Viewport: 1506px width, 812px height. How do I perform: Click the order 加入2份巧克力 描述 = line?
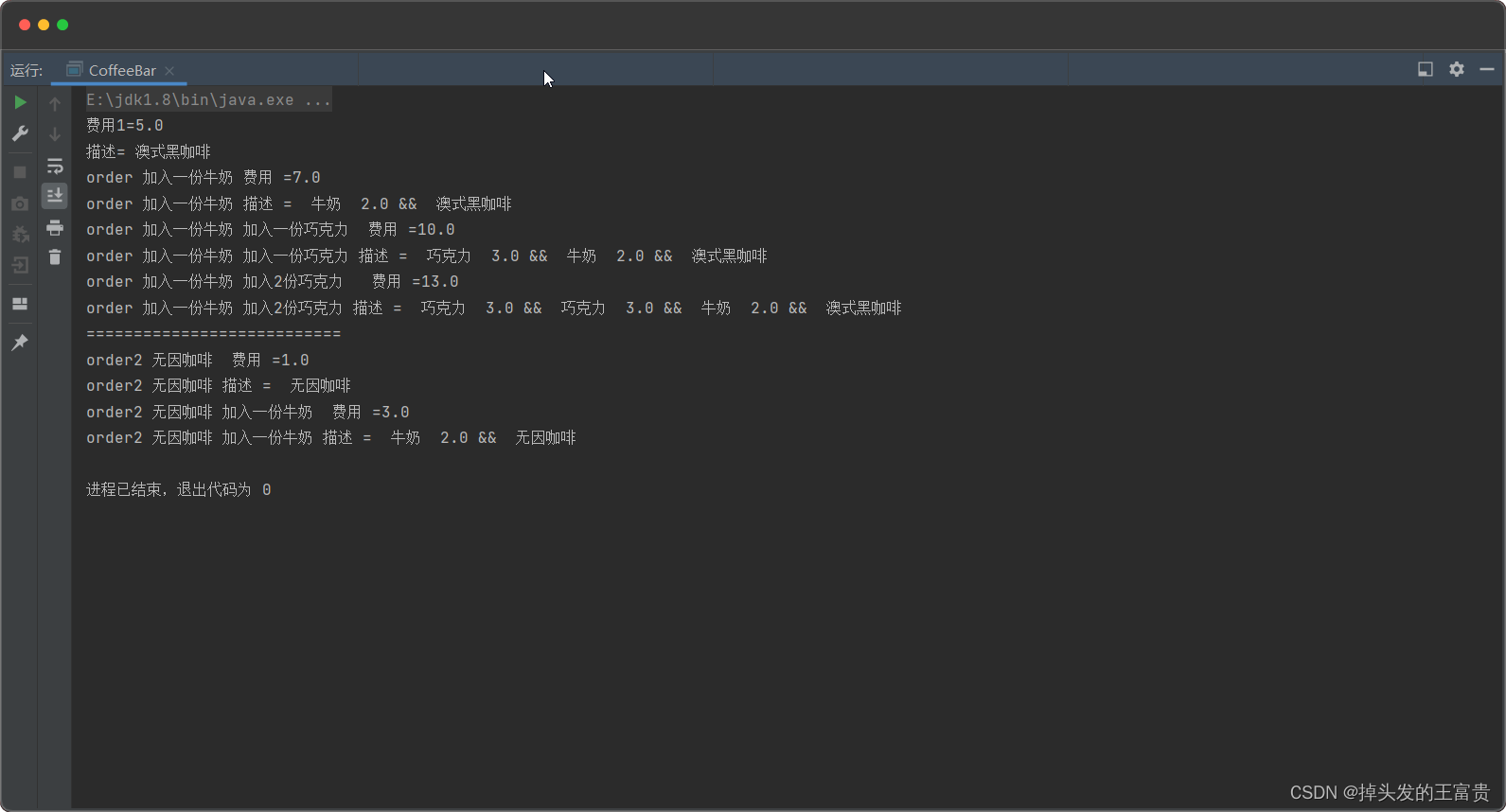click(494, 308)
